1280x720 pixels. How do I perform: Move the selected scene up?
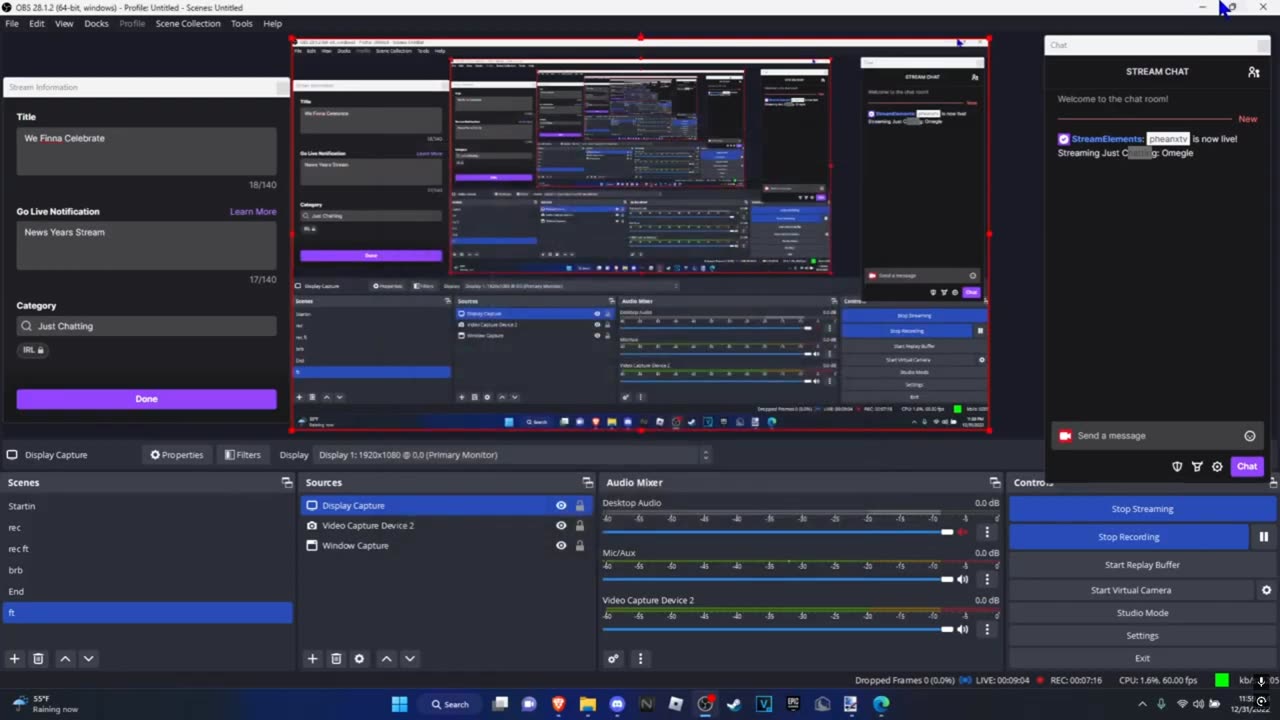65,659
